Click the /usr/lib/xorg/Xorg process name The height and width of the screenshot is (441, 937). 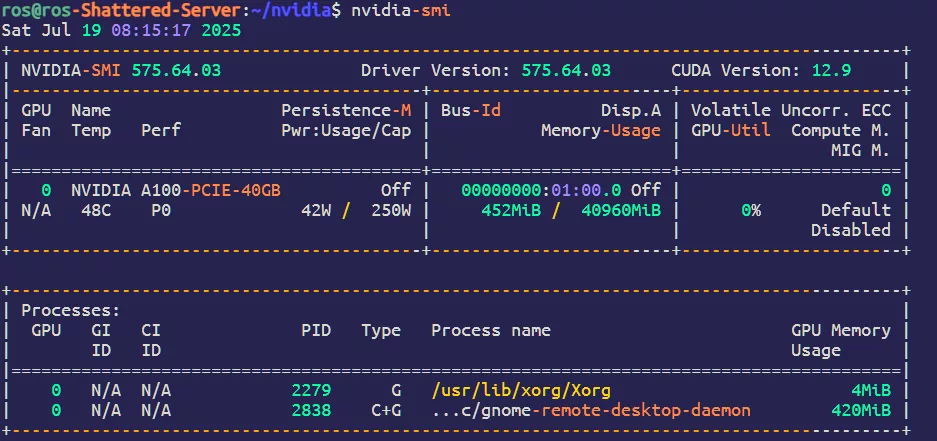[x=520, y=390]
